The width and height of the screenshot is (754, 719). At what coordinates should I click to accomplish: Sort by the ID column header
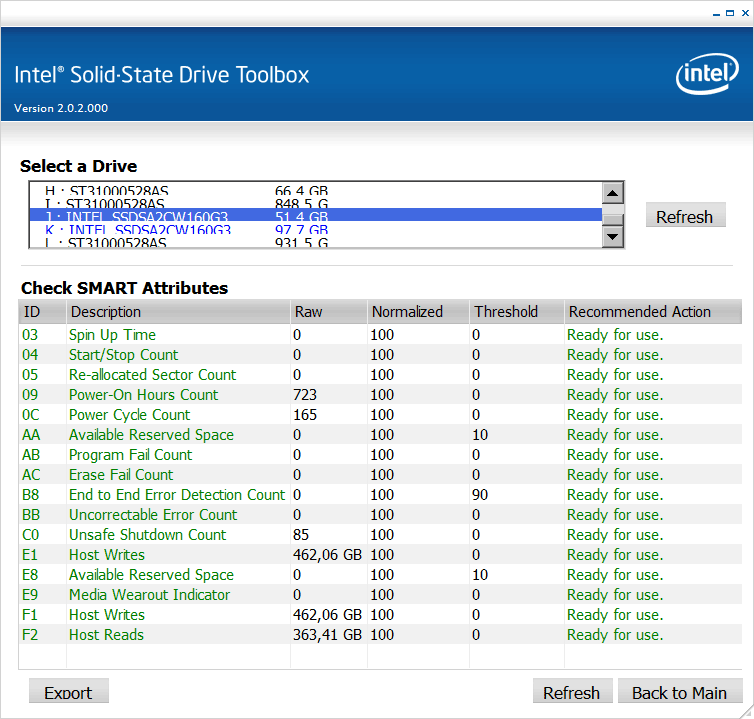(42, 312)
